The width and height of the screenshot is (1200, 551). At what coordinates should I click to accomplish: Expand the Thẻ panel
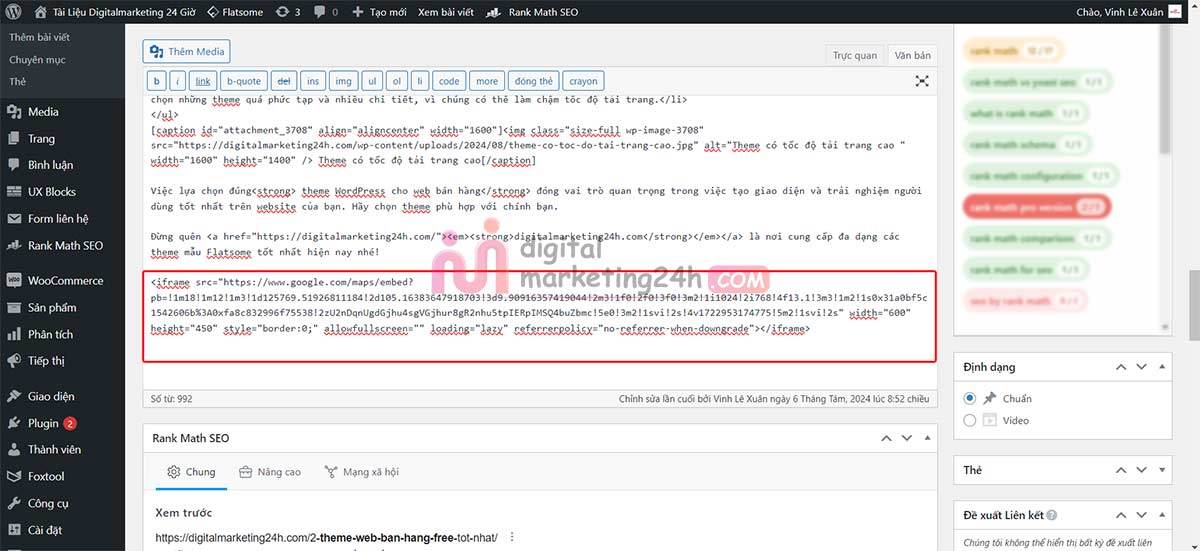click(1160, 470)
